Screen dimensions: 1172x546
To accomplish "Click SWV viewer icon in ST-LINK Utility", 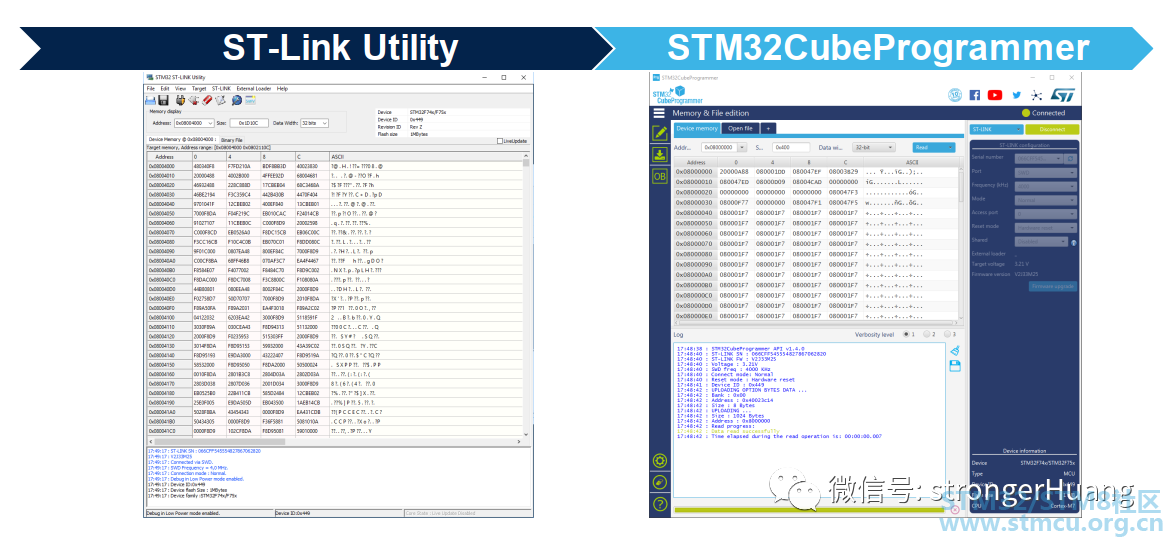I will pos(250,100).
